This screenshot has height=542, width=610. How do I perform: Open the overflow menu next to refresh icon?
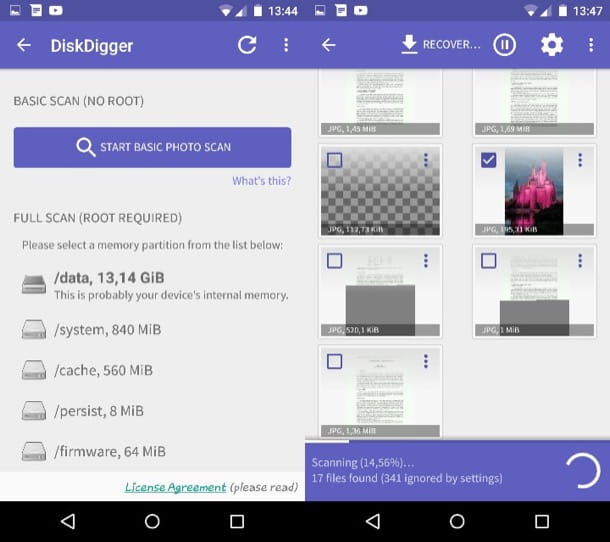(x=286, y=45)
